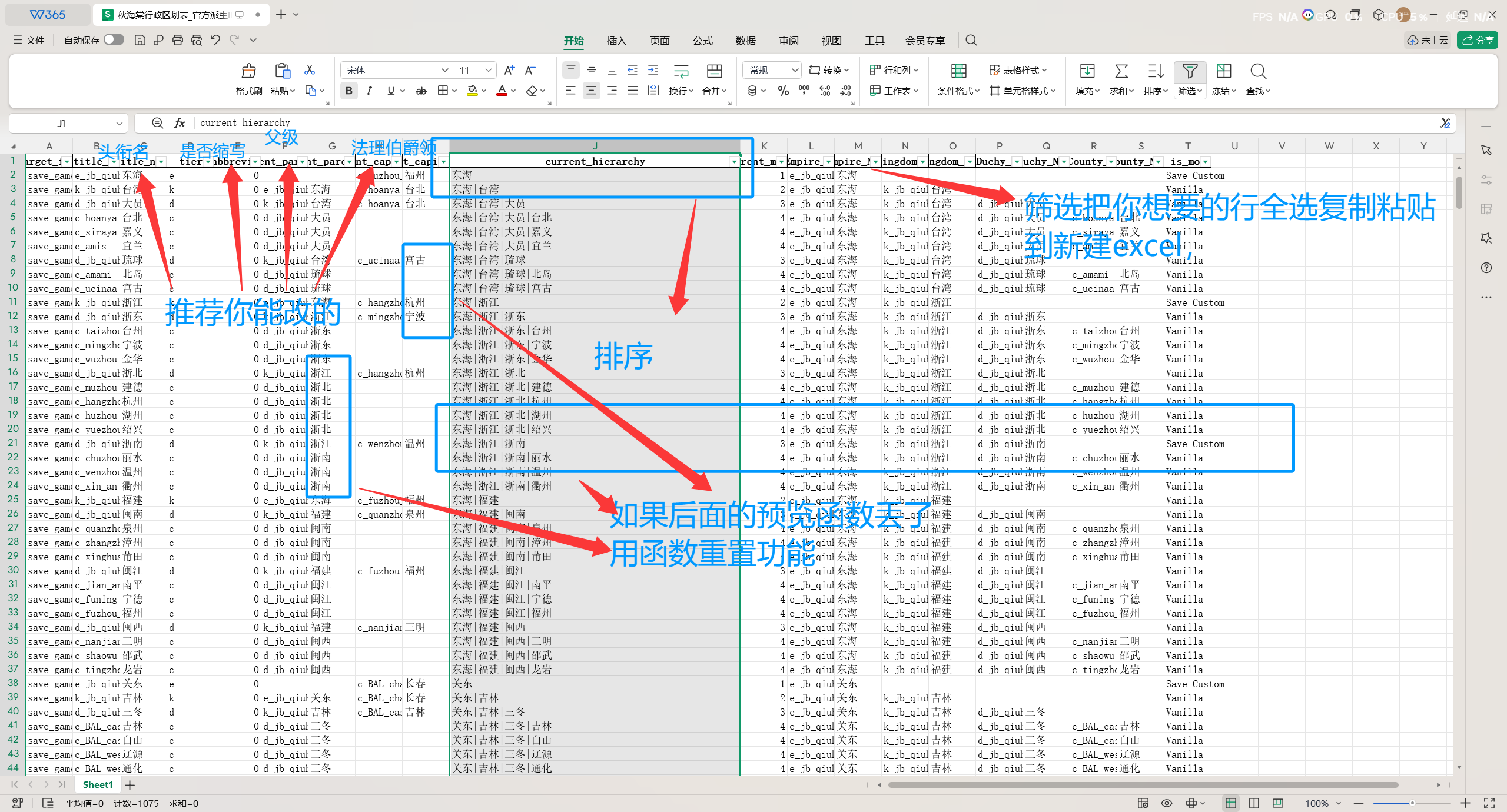The height and width of the screenshot is (812, 1507).
Task: Toggle Italic formatting
Action: click(x=369, y=91)
